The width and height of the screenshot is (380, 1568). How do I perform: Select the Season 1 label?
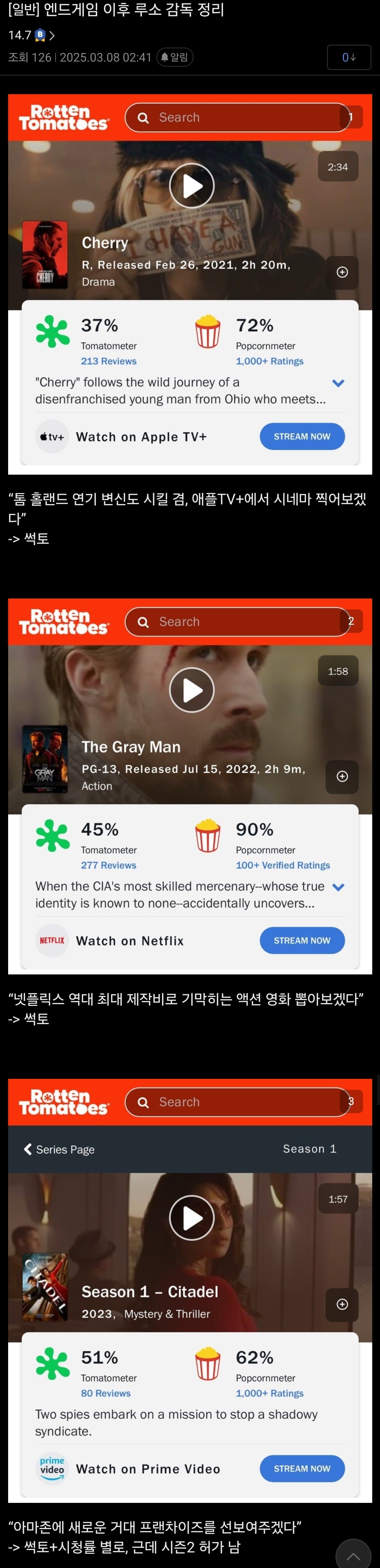[309, 1149]
